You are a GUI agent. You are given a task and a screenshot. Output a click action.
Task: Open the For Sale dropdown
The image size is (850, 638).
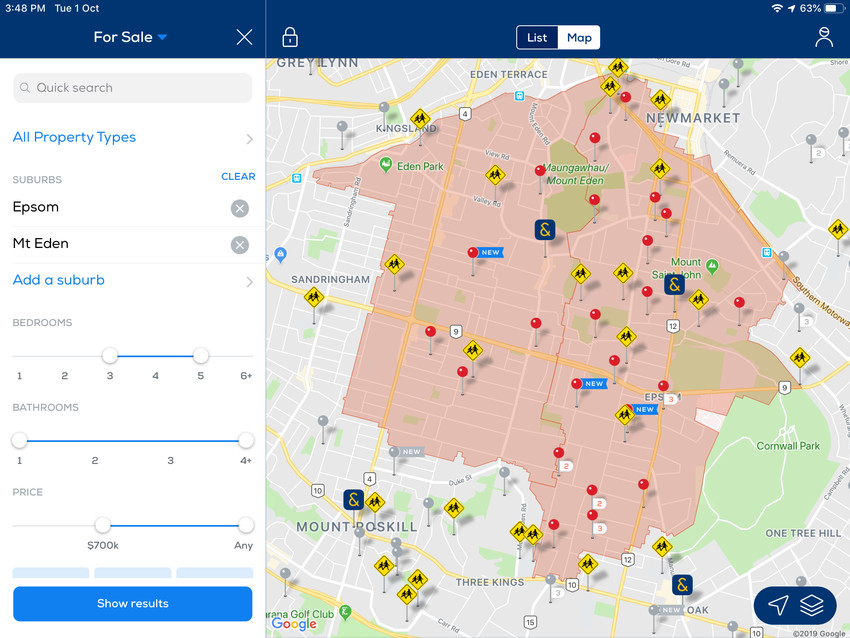pos(130,38)
